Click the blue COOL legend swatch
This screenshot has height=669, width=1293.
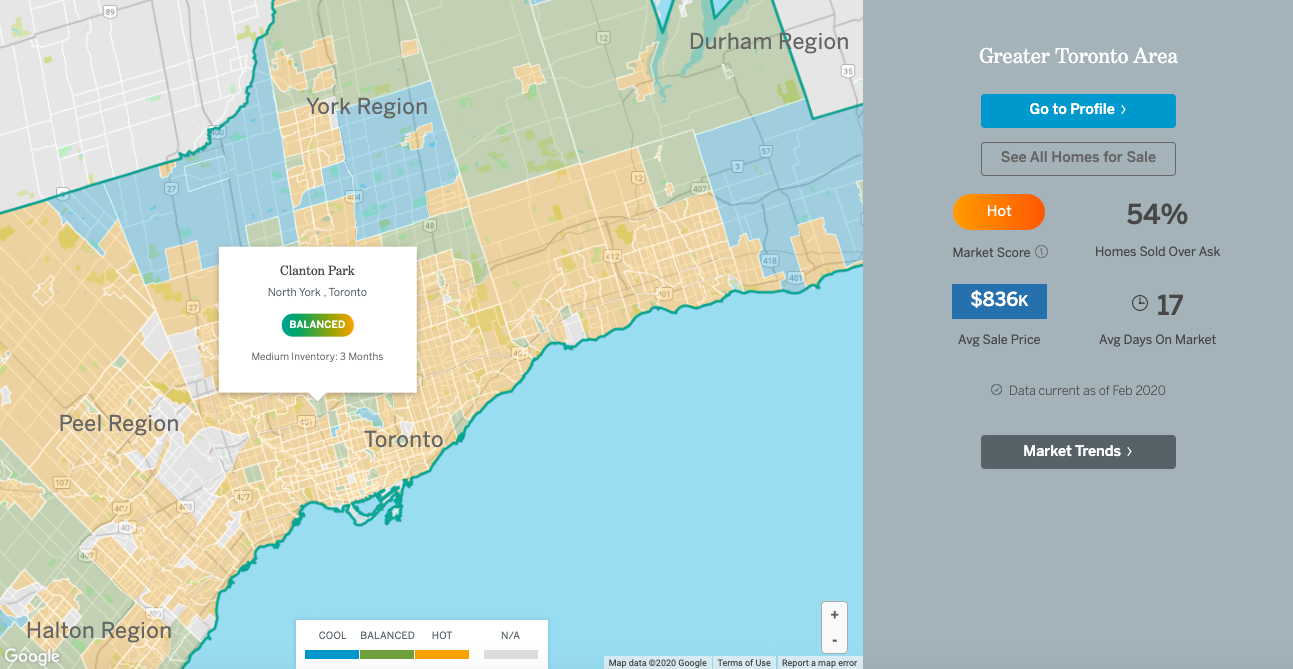[x=332, y=654]
